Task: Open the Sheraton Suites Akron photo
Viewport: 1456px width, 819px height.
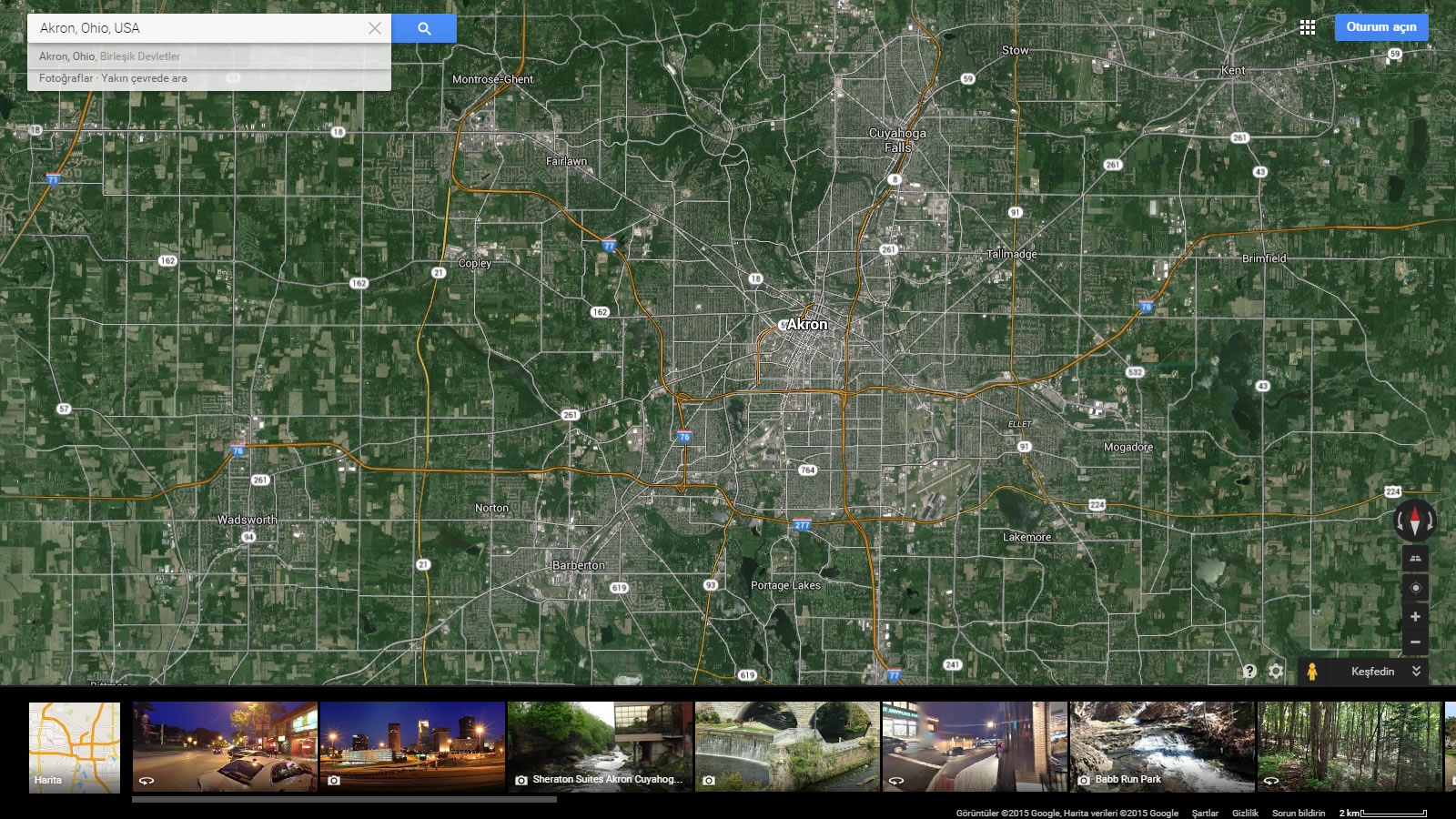Action: tap(600, 746)
